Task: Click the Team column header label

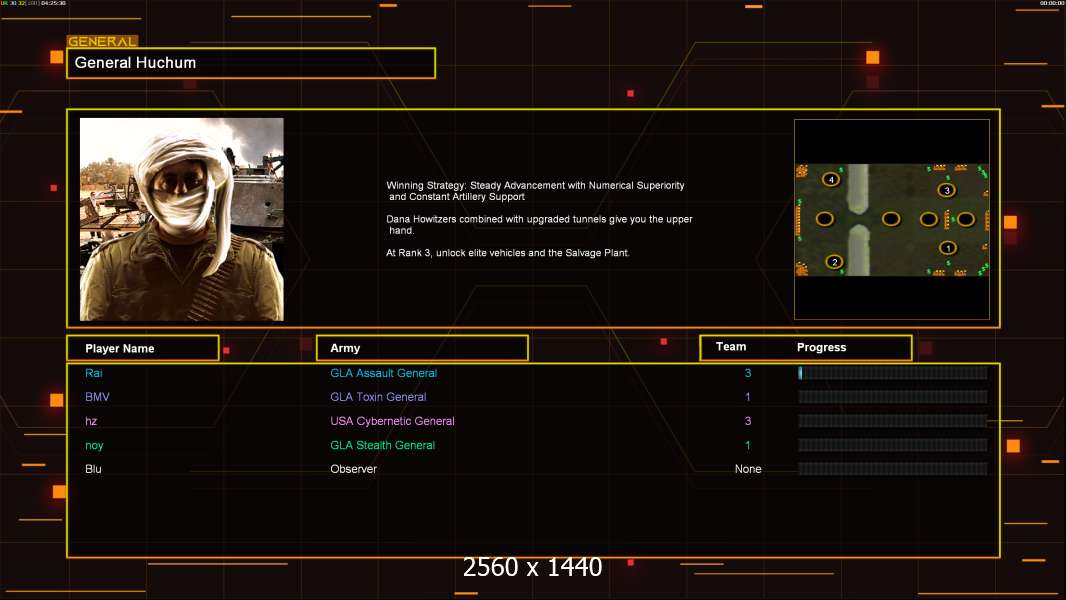Action: pyautogui.click(x=731, y=347)
